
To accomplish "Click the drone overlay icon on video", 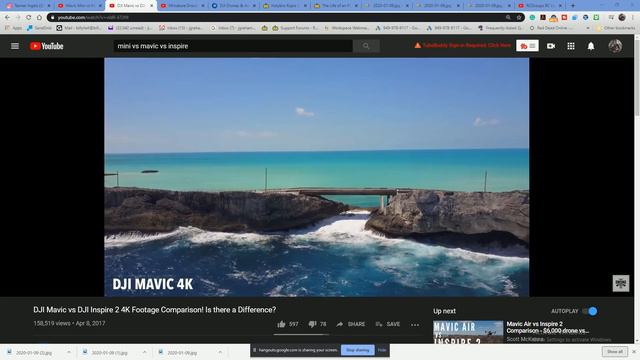I will pyautogui.click(x=620, y=283).
